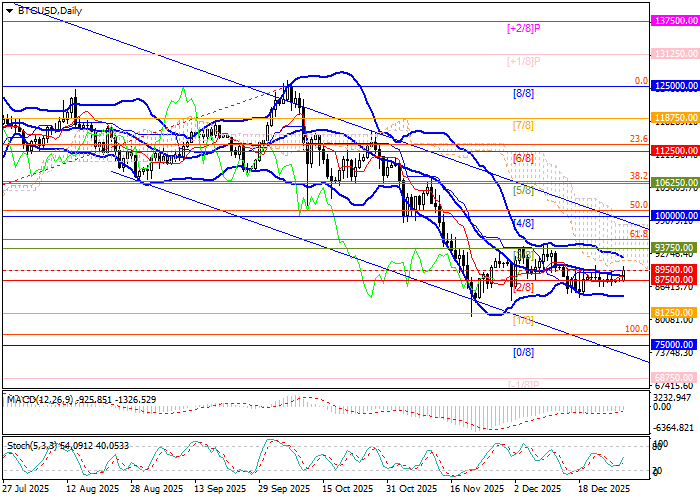Image resolution: width=700 pixels, height=500 pixels.
Task: Select the 137500.00 magenta price label
Action: coord(675,21)
